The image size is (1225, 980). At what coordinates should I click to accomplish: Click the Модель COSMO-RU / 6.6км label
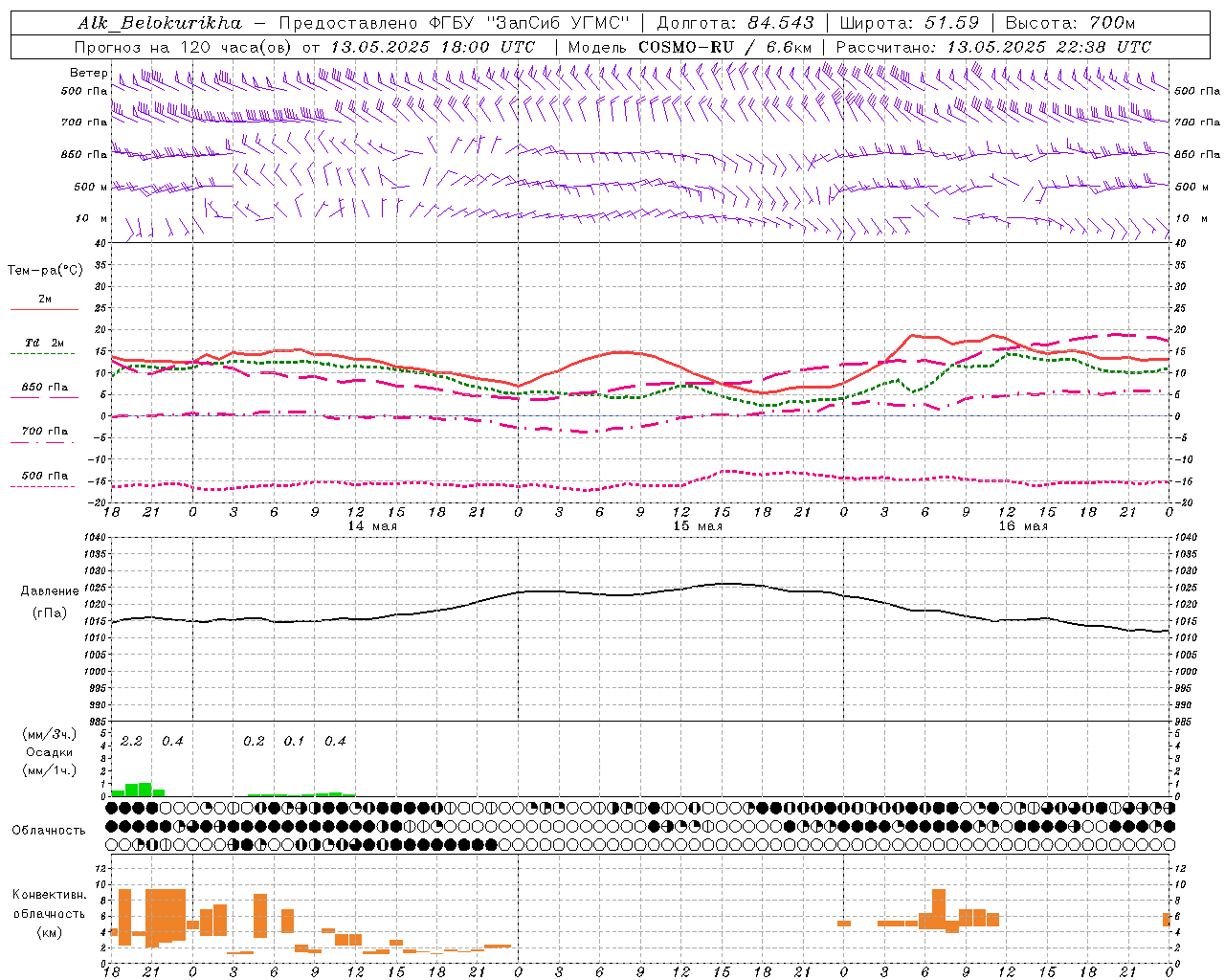click(x=690, y=47)
